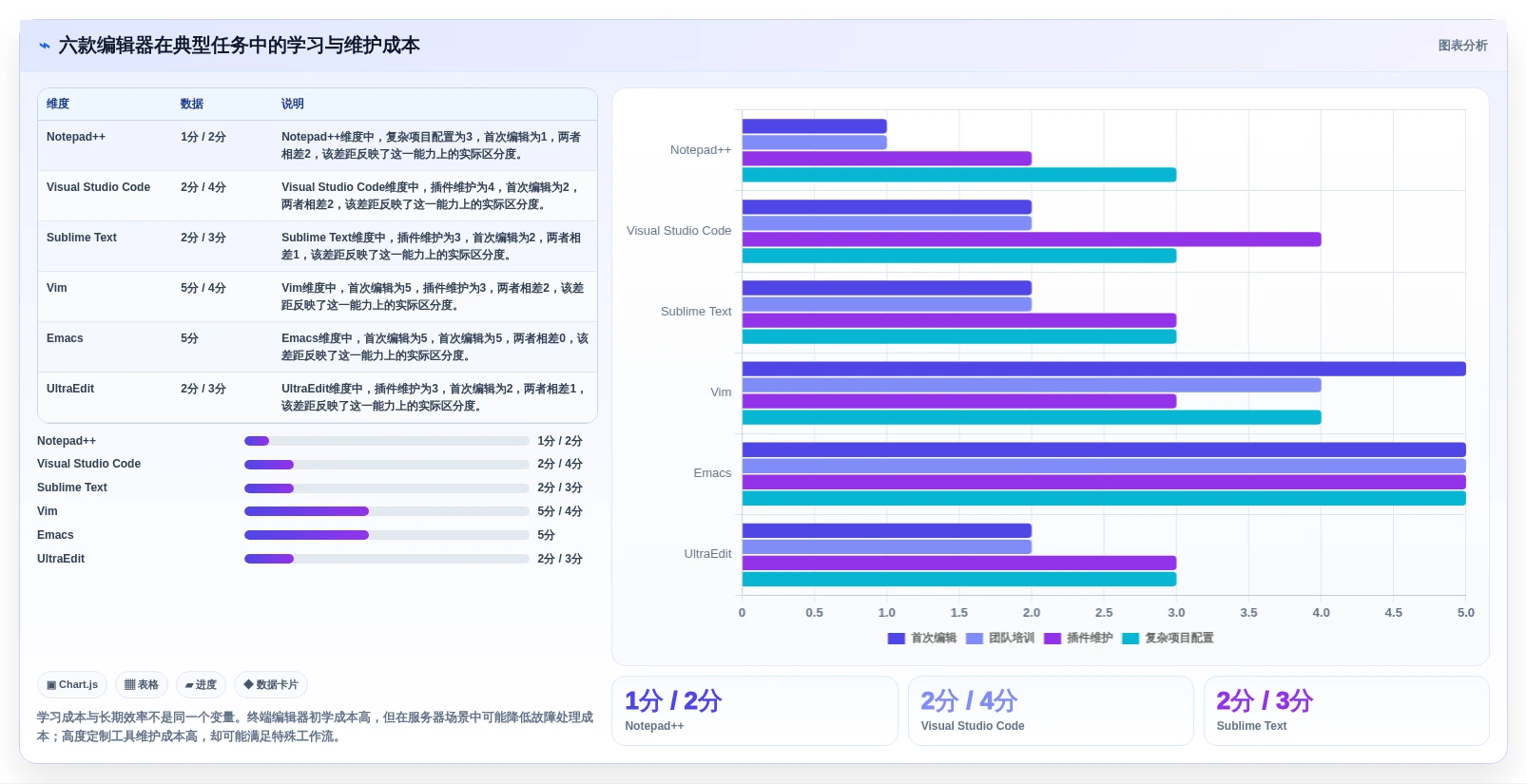Select the Vim table row name
Screen dimensions: 1527x784
click(x=57, y=288)
